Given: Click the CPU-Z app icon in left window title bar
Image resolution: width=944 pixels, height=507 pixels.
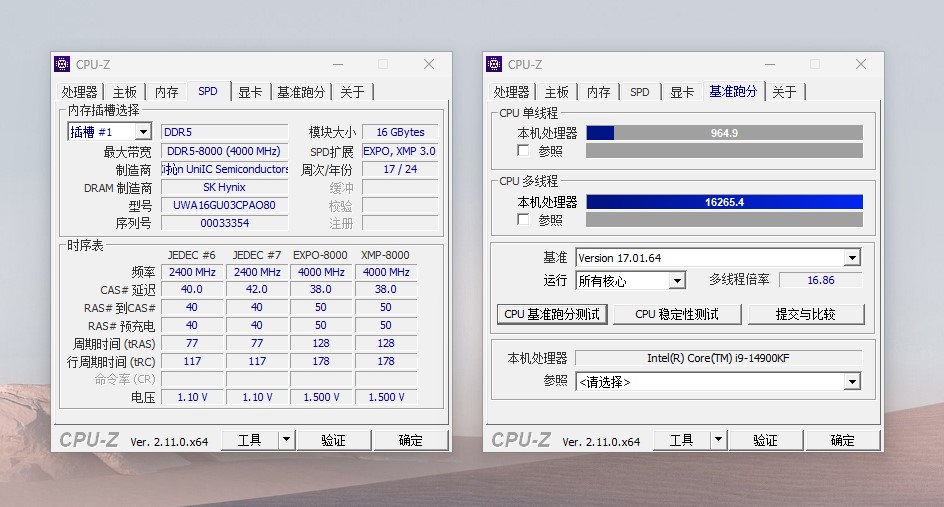Looking at the screenshot, I should pyautogui.click(x=61, y=64).
